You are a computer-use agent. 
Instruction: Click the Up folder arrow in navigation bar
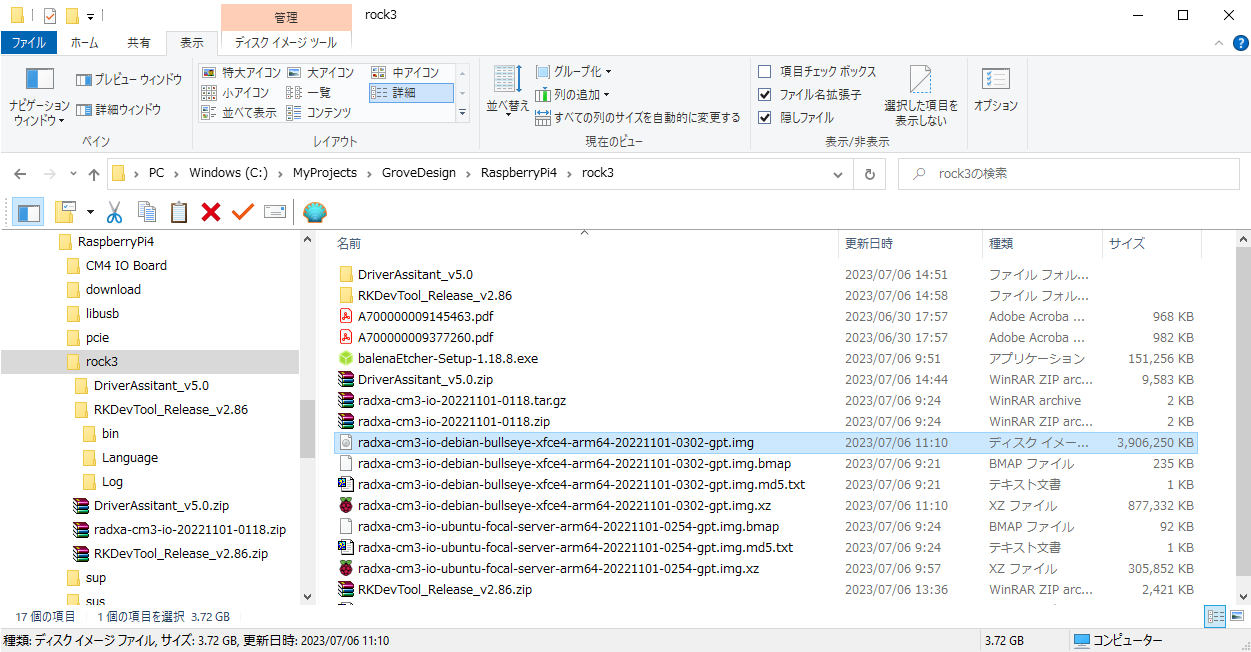(94, 174)
